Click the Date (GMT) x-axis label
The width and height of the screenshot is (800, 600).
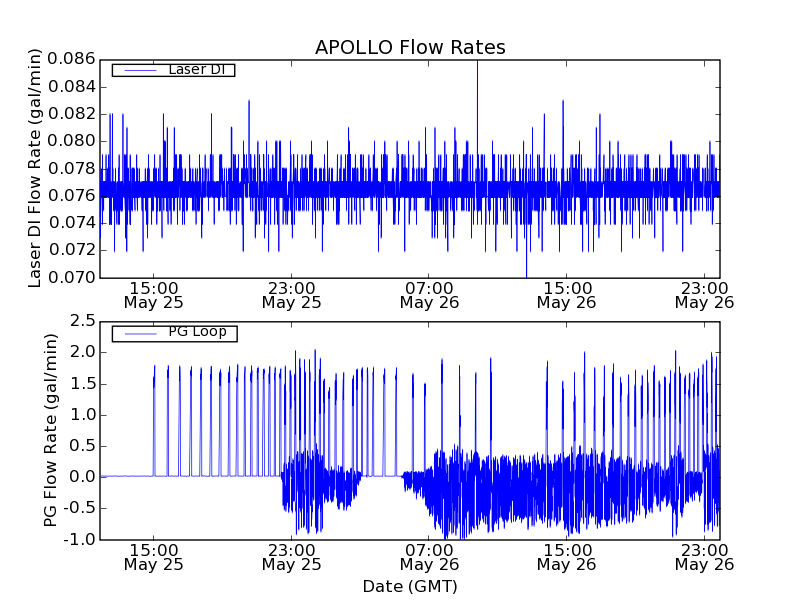[410, 586]
